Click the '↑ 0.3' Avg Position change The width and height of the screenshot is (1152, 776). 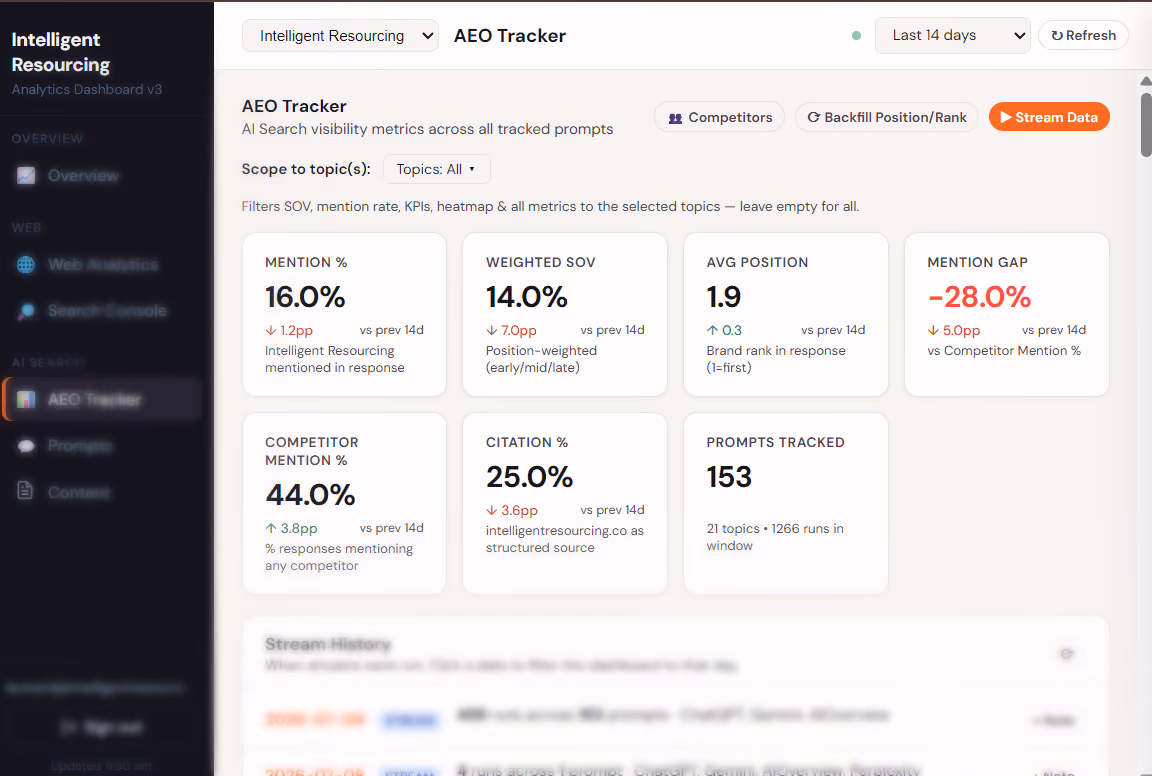pyautogui.click(x=724, y=331)
